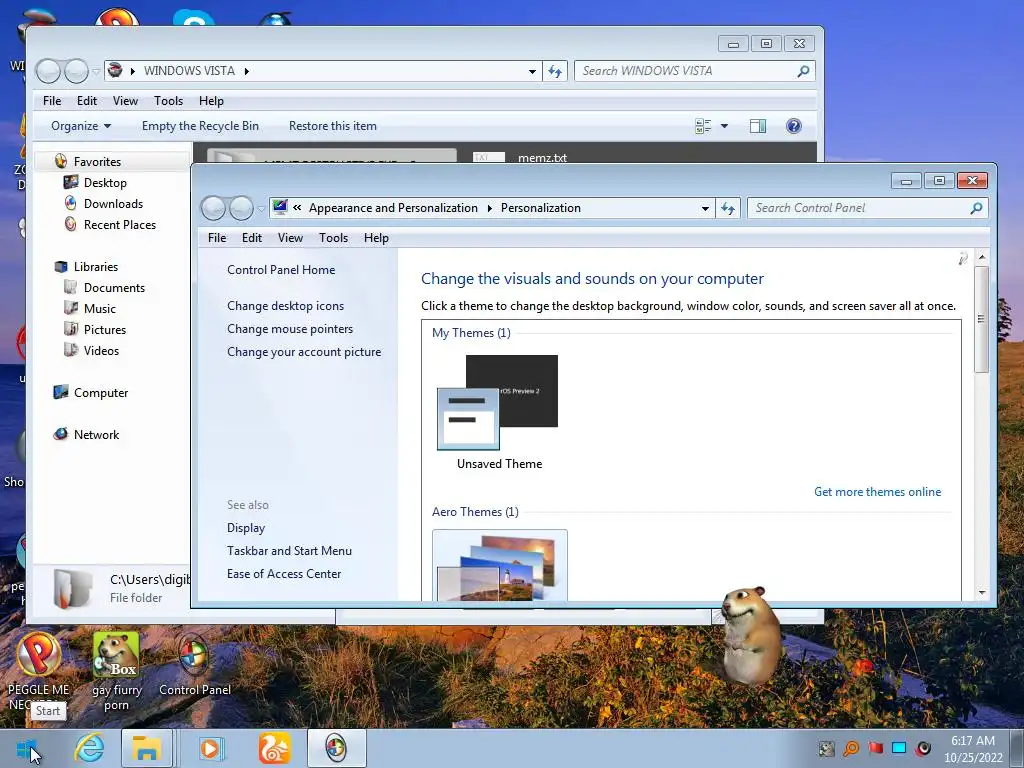This screenshot has height=768, width=1024.
Task: Expand the view options dropdown arrow
Action: [724, 126]
